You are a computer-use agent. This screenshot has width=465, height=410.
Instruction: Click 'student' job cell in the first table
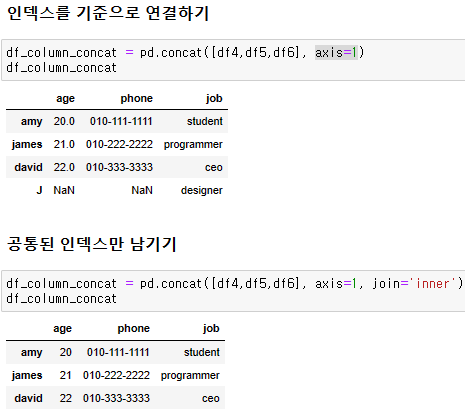pos(205,121)
